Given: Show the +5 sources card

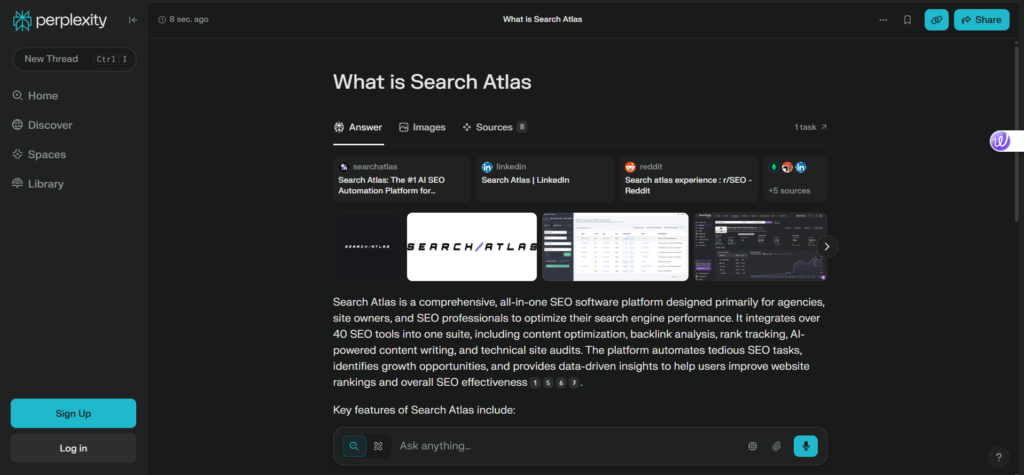Looking at the screenshot, I should (x=795, y=179).
